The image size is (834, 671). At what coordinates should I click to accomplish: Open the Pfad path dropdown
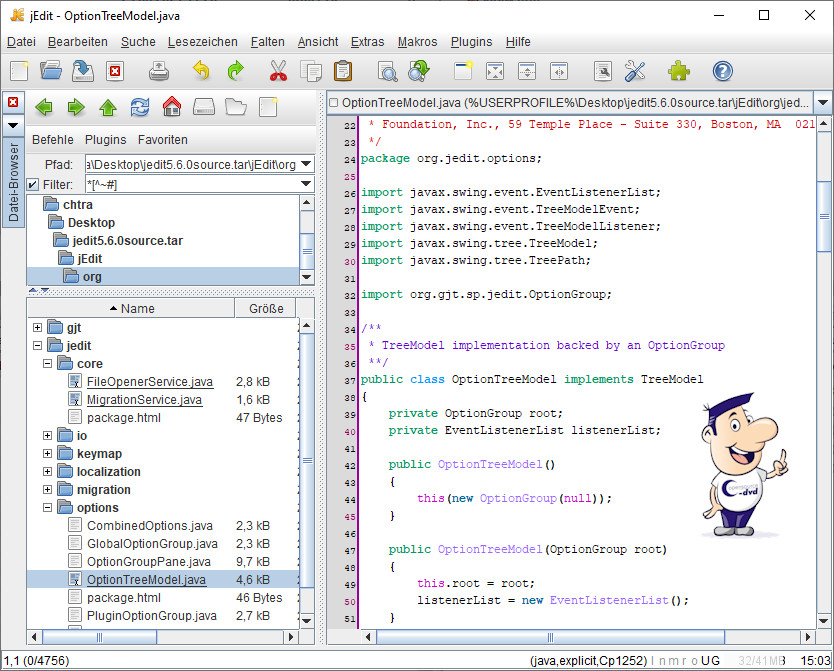tap(306, 164)
